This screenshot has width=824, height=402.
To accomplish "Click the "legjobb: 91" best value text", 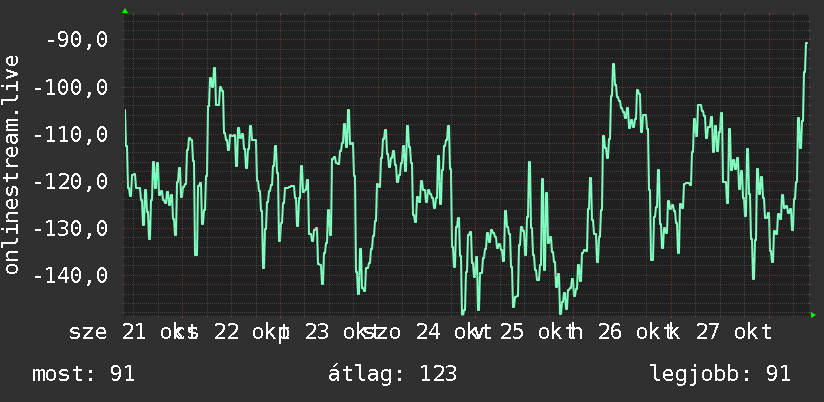I will [720, 374].
